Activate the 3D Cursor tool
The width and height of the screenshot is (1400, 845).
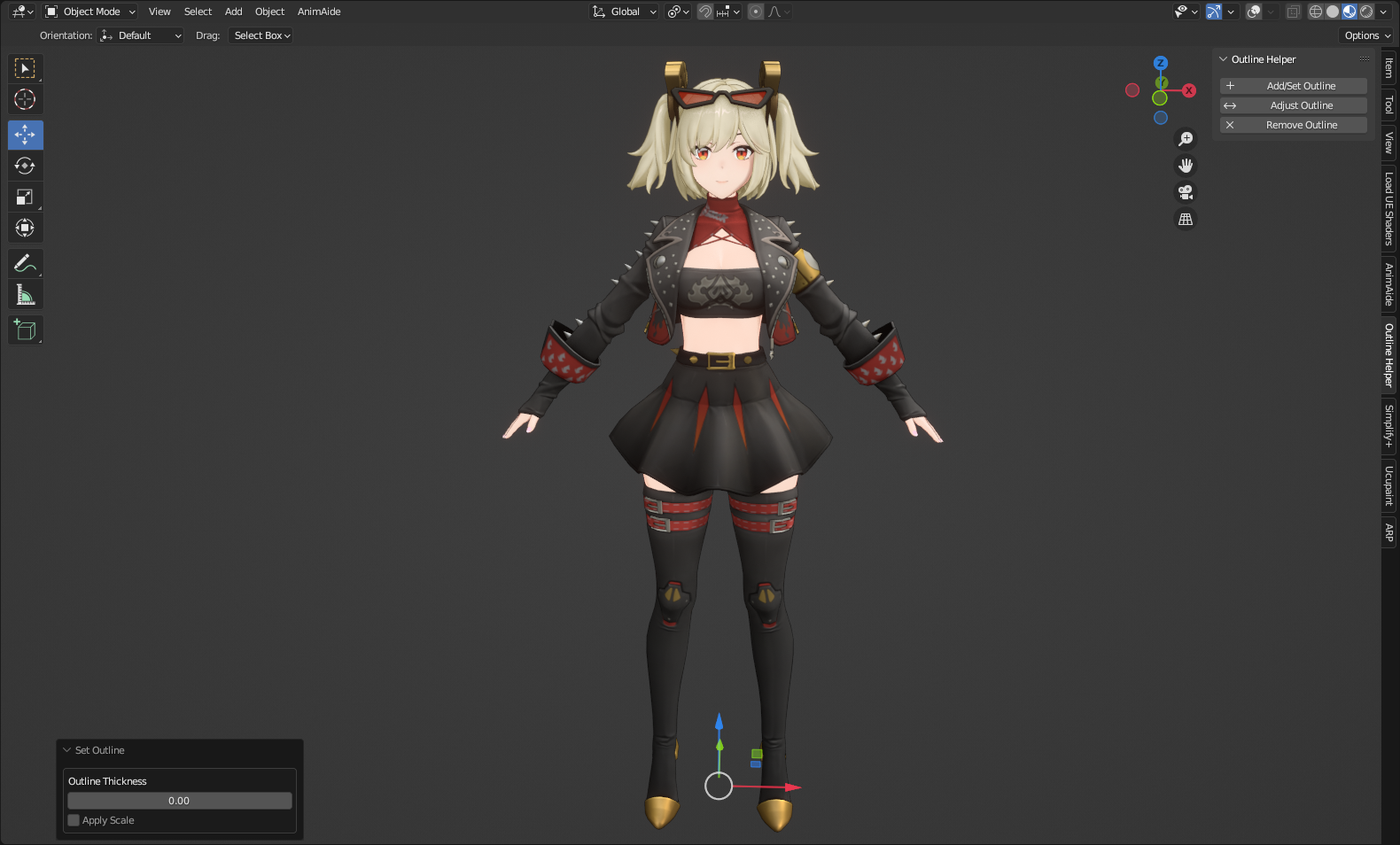(25, 99)
